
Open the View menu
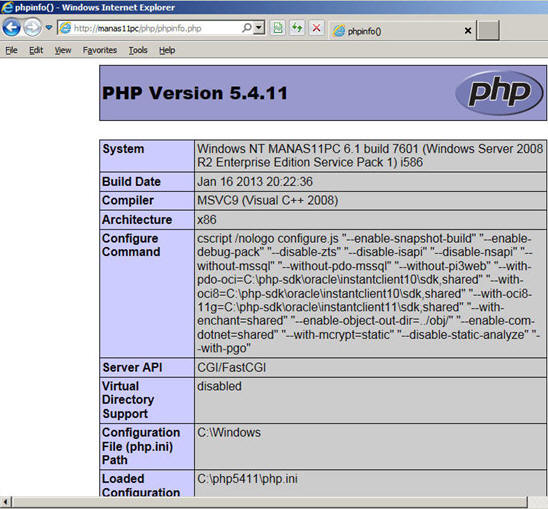click(x=63, y=50)
